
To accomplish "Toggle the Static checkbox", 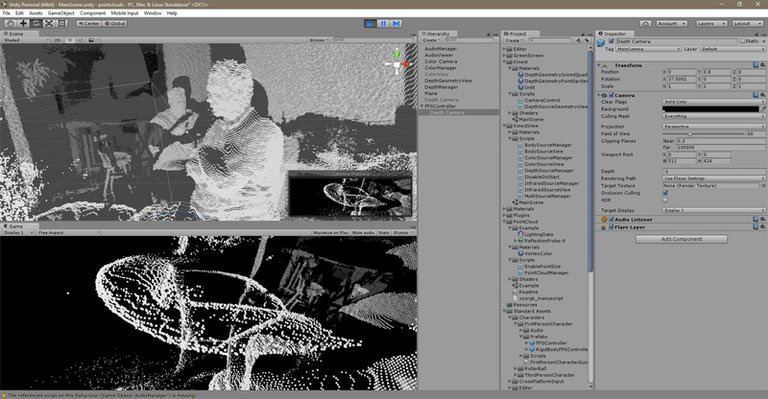I will click(x=742, y=42).
